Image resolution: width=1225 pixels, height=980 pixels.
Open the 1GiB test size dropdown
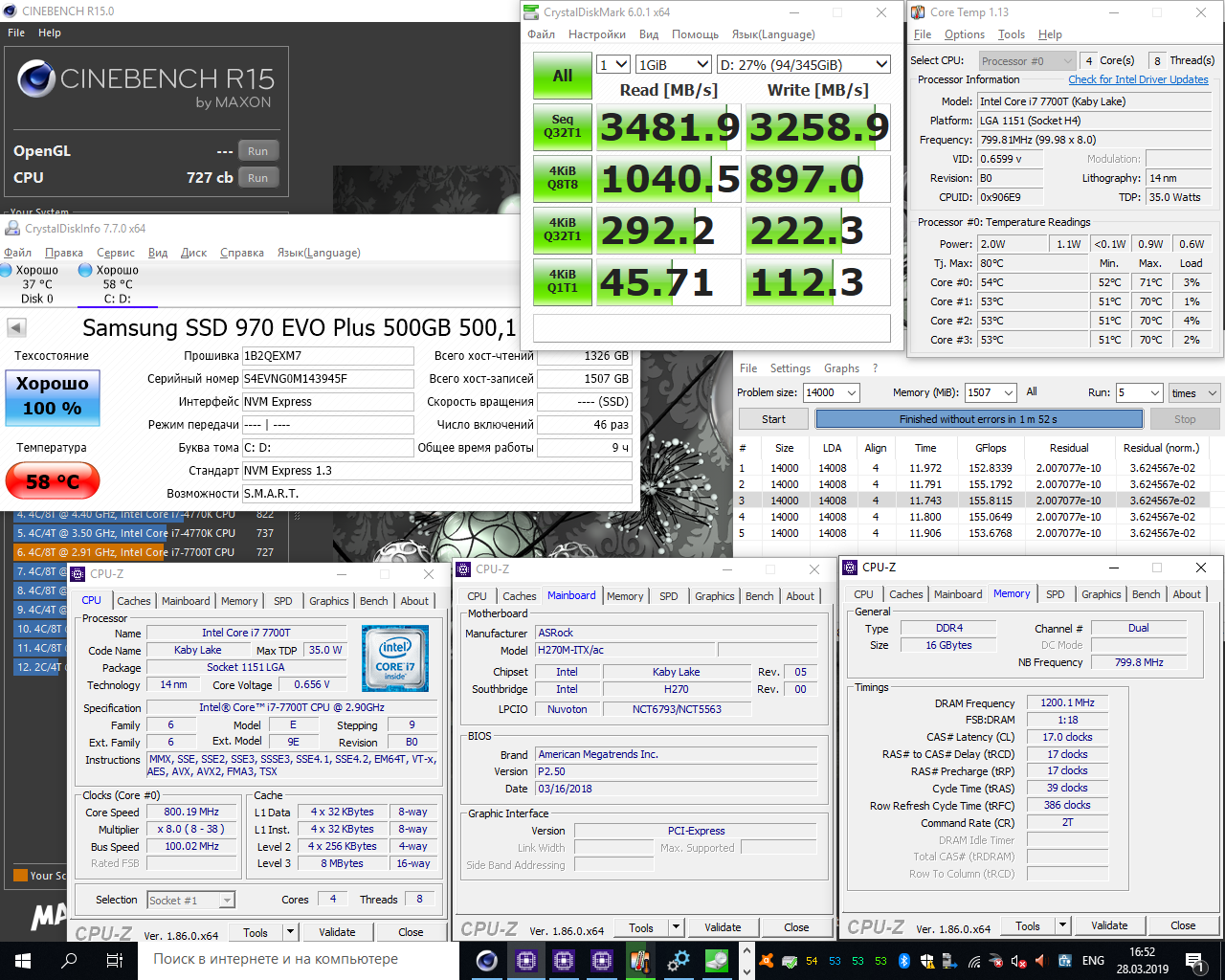(674, 64)
